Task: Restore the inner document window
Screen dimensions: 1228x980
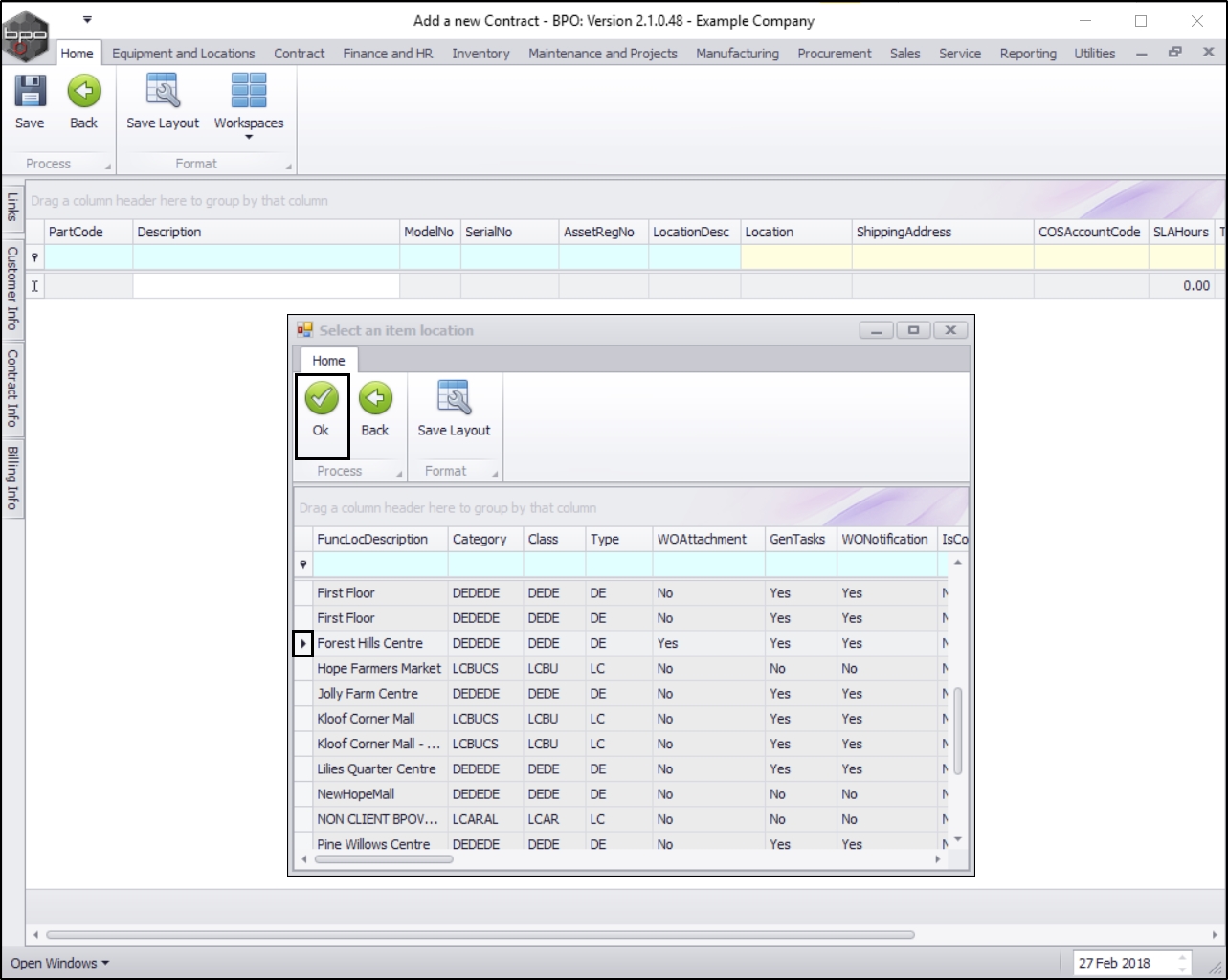Action: coord(1174,53)
